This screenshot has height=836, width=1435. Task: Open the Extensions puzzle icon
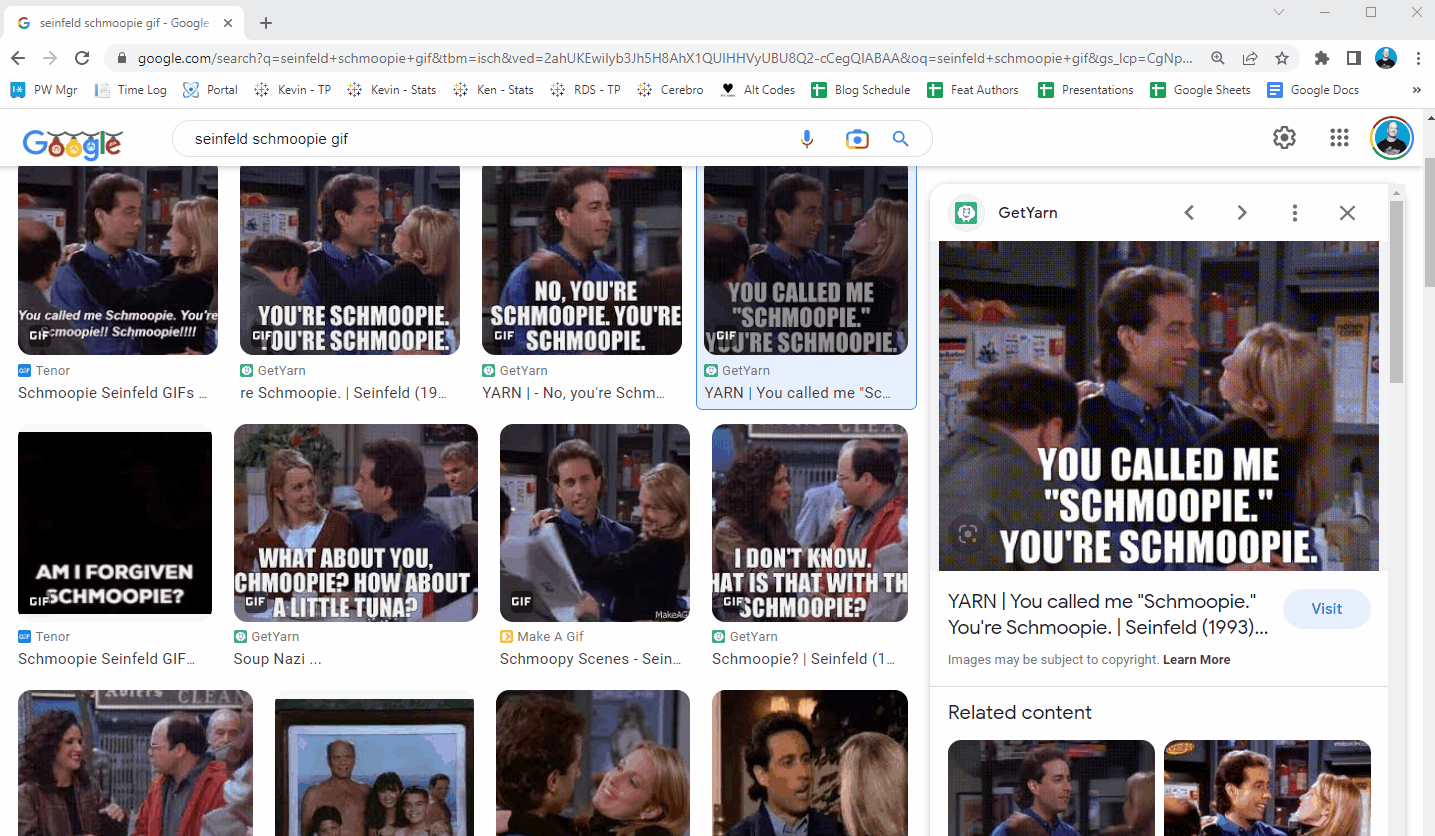1322,58
